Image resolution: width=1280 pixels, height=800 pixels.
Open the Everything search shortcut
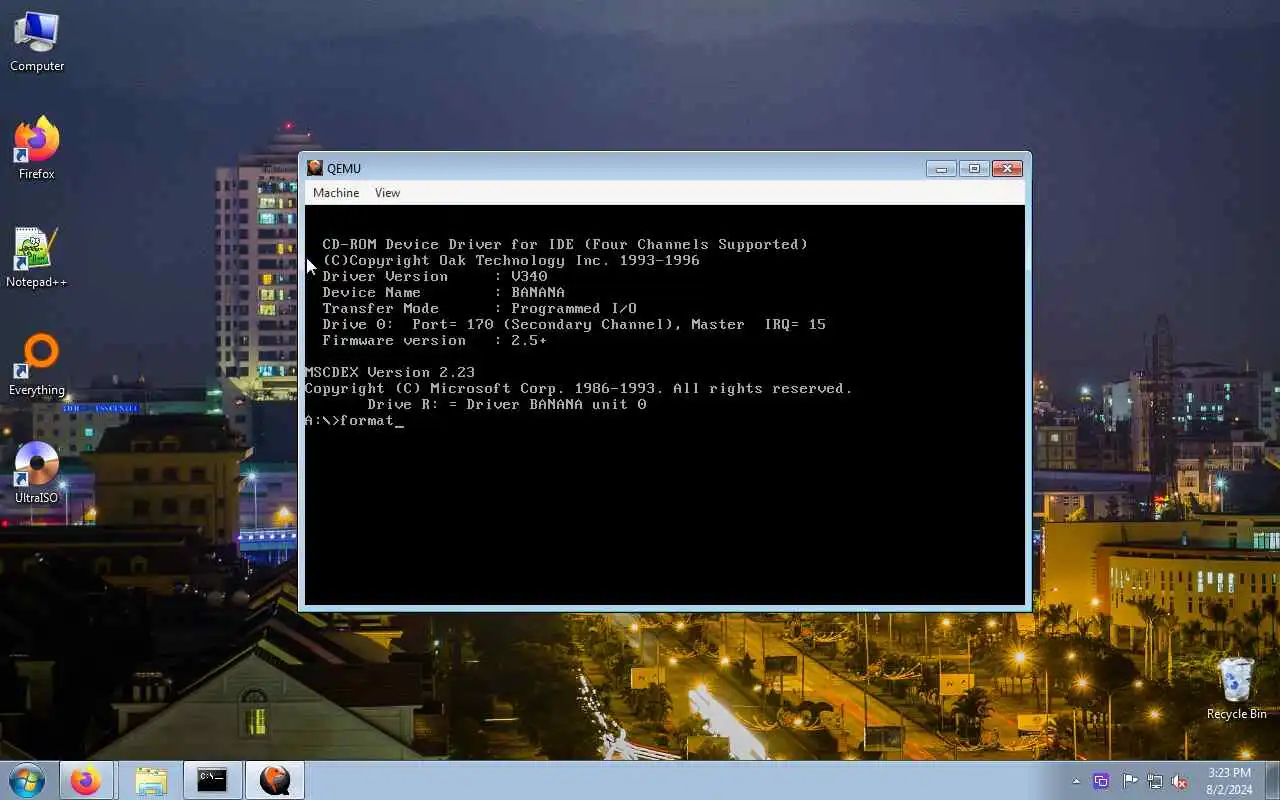point(37,365)
